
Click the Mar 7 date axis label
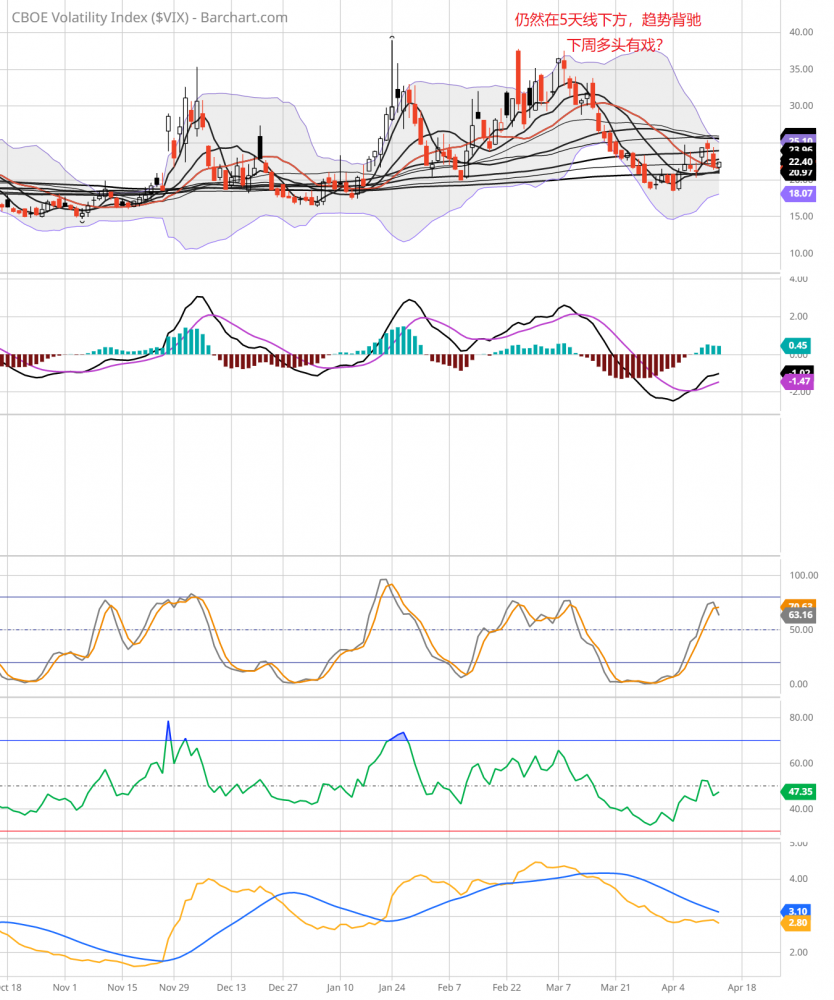[x=559, y=987]
